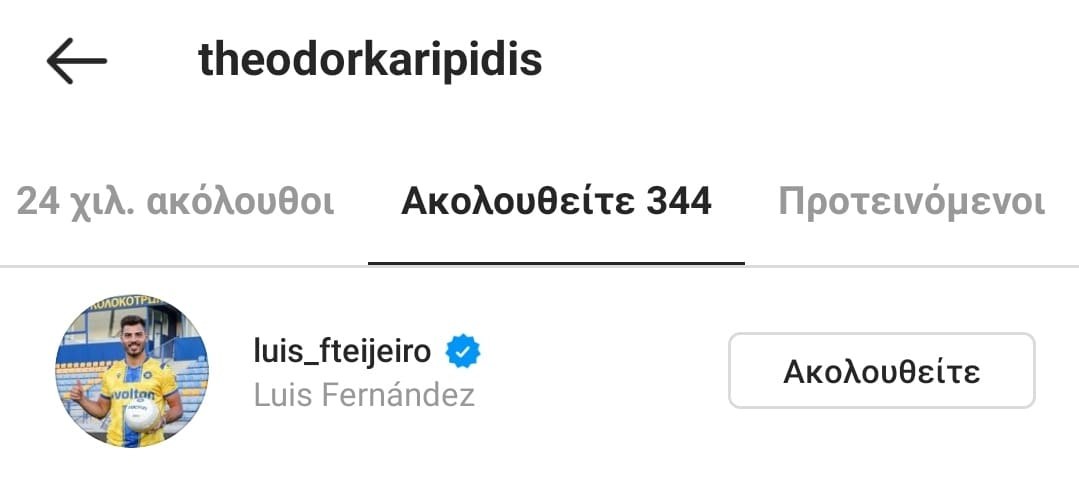Click the Luis Fernández name text
This screenshot has width=1079, height=491.
(x=365, y=395)
